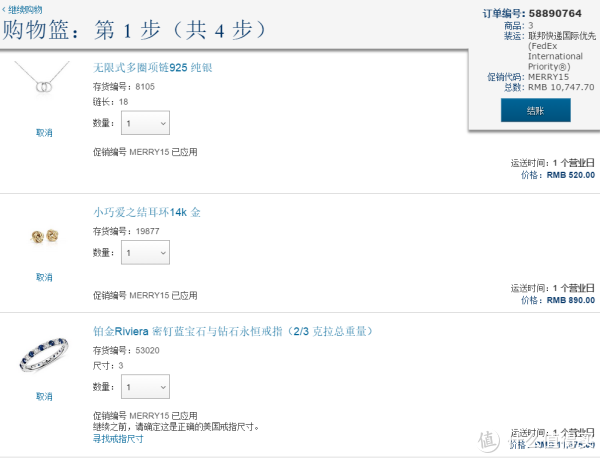Open the 小巧爱之结耳环14k 金 product link
Viewport: 600px width, 458px height.
[147, 212]
